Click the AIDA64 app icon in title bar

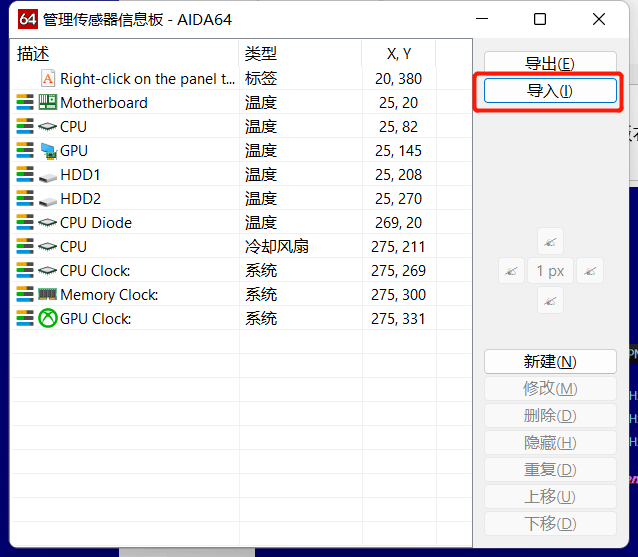point(28,19)
